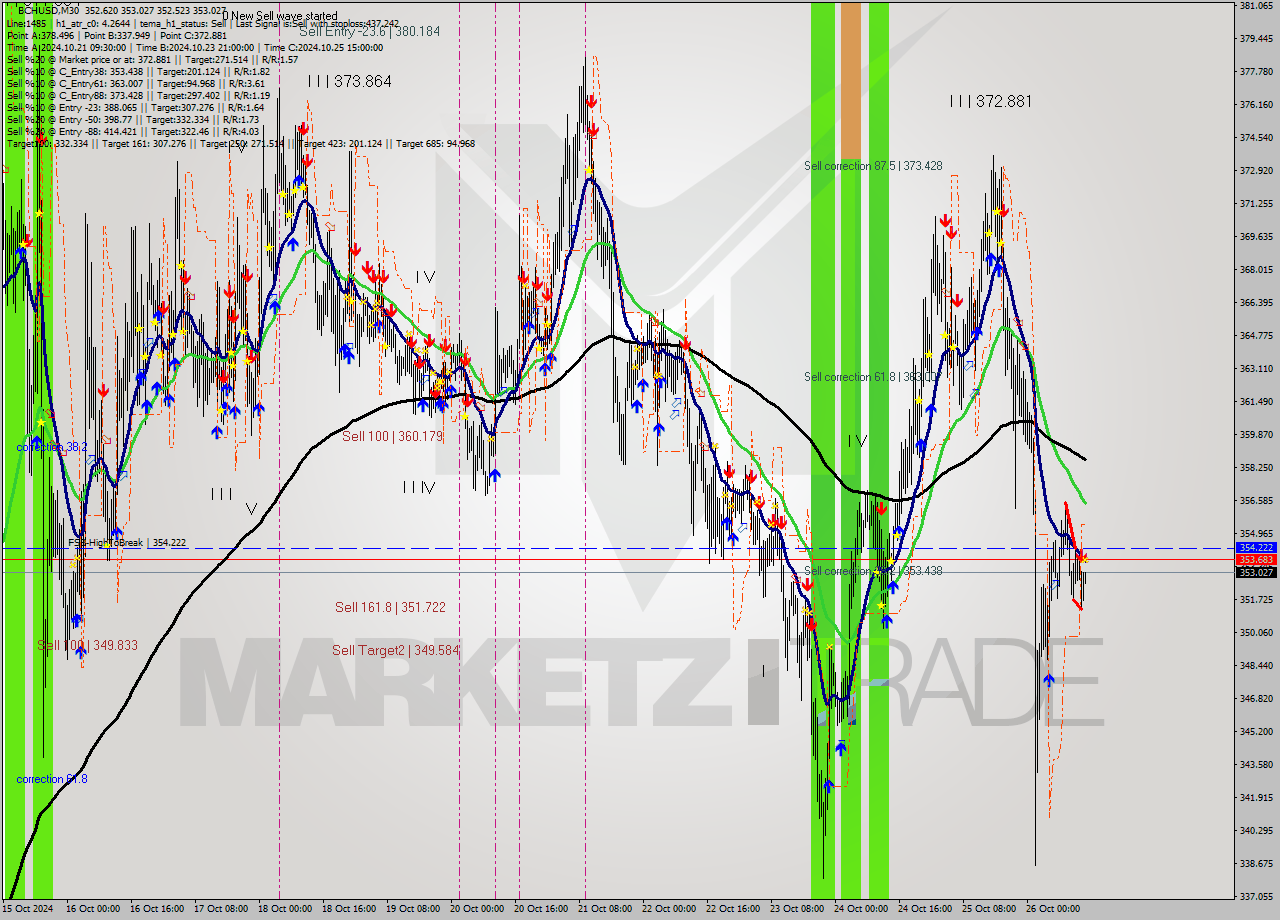Select the 'Sell correction 38.2 | 353.438' label
The height and width of the screenshot is (920, 1280).
click(x=873, y=571)
